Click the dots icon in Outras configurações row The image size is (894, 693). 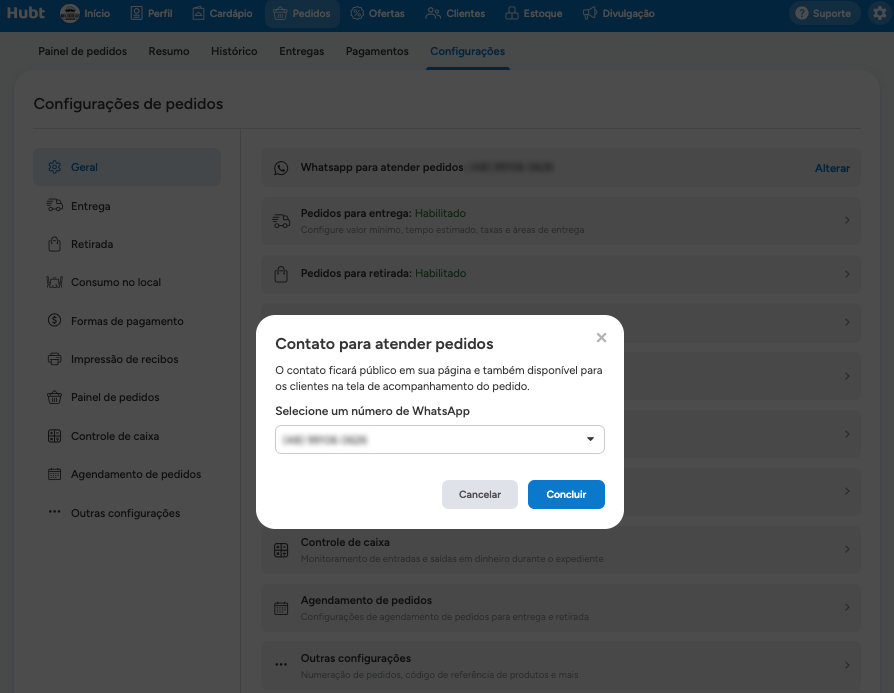click(x=281, y=664)
